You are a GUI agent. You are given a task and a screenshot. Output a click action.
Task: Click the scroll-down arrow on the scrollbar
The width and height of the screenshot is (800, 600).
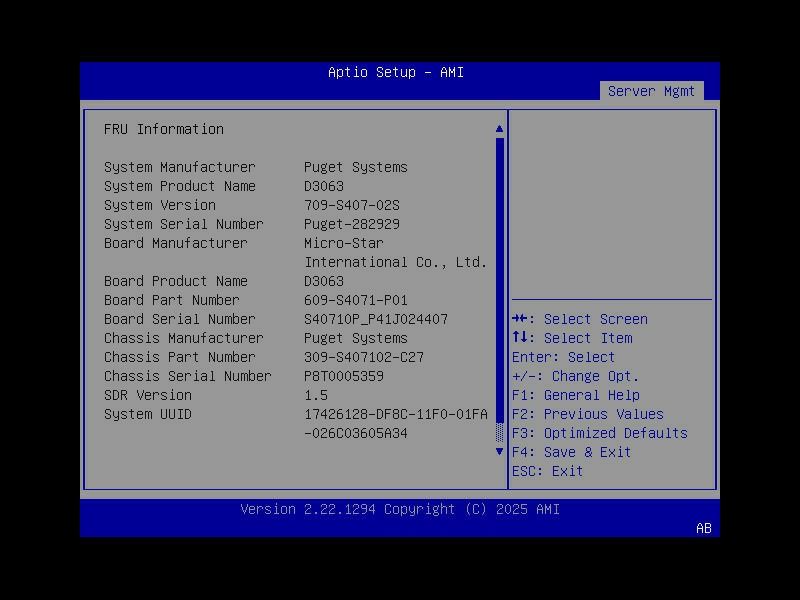499,451
